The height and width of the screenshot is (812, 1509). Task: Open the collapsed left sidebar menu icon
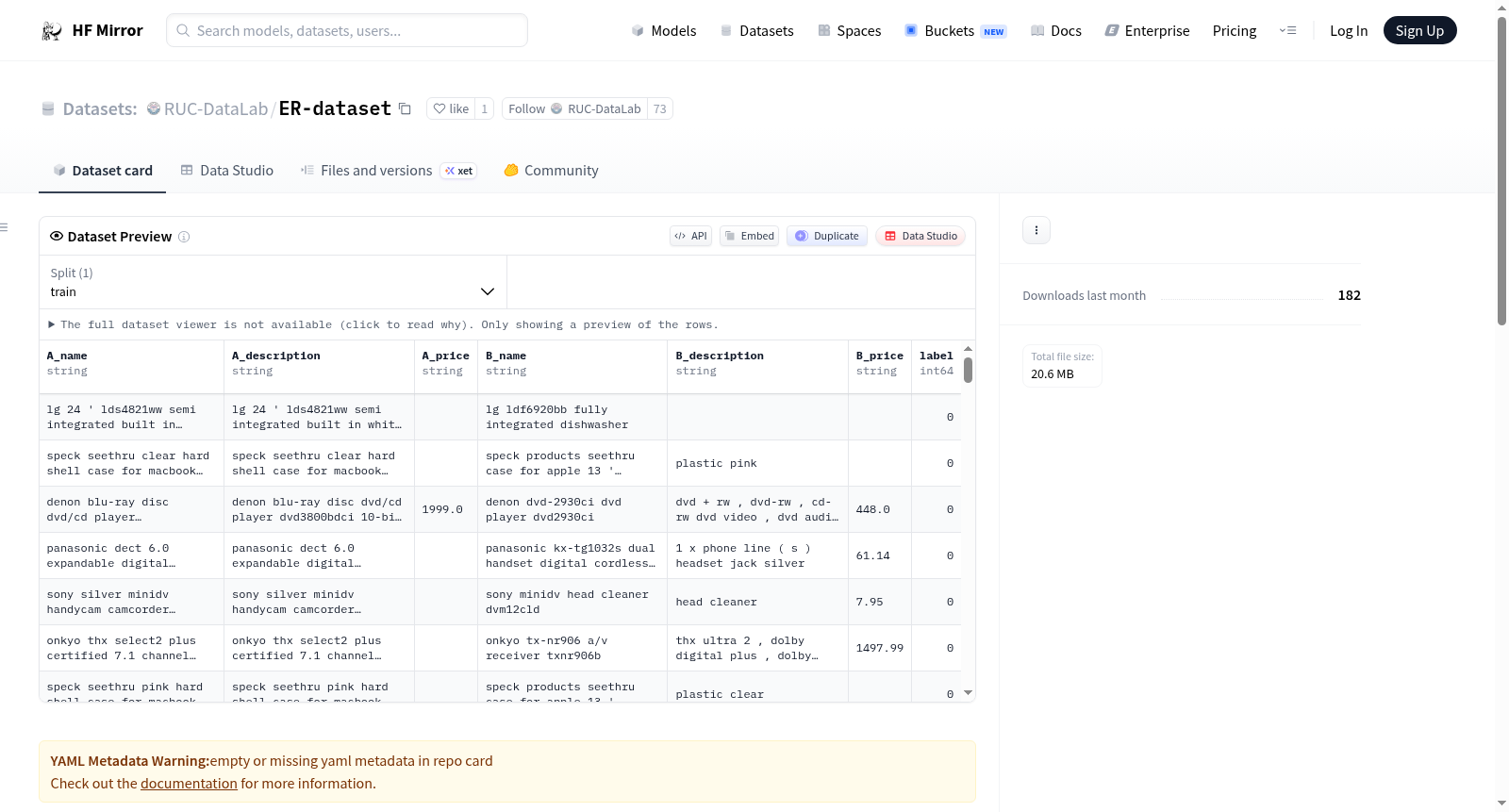[x=4, y=227]
